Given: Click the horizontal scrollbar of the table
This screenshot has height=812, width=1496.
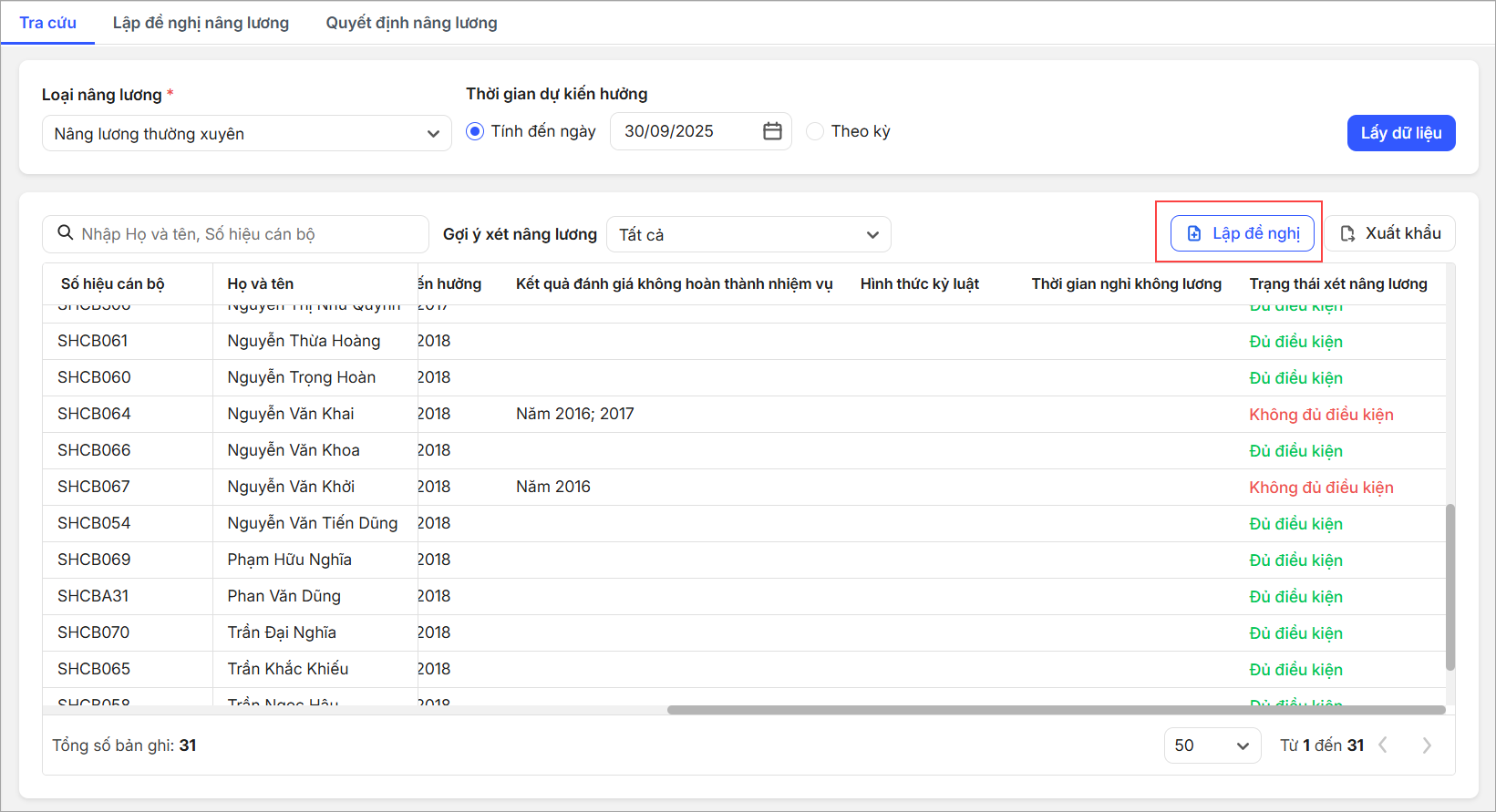Looking at the screenshot, I should (x=1056, y=710).
